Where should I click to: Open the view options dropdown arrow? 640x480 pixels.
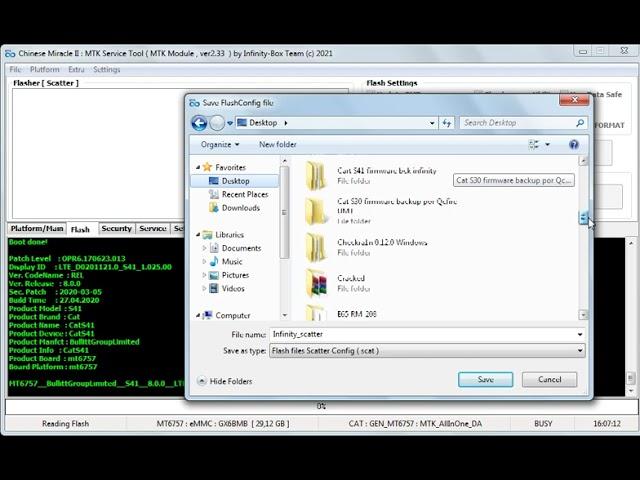(x=548, y=144)
